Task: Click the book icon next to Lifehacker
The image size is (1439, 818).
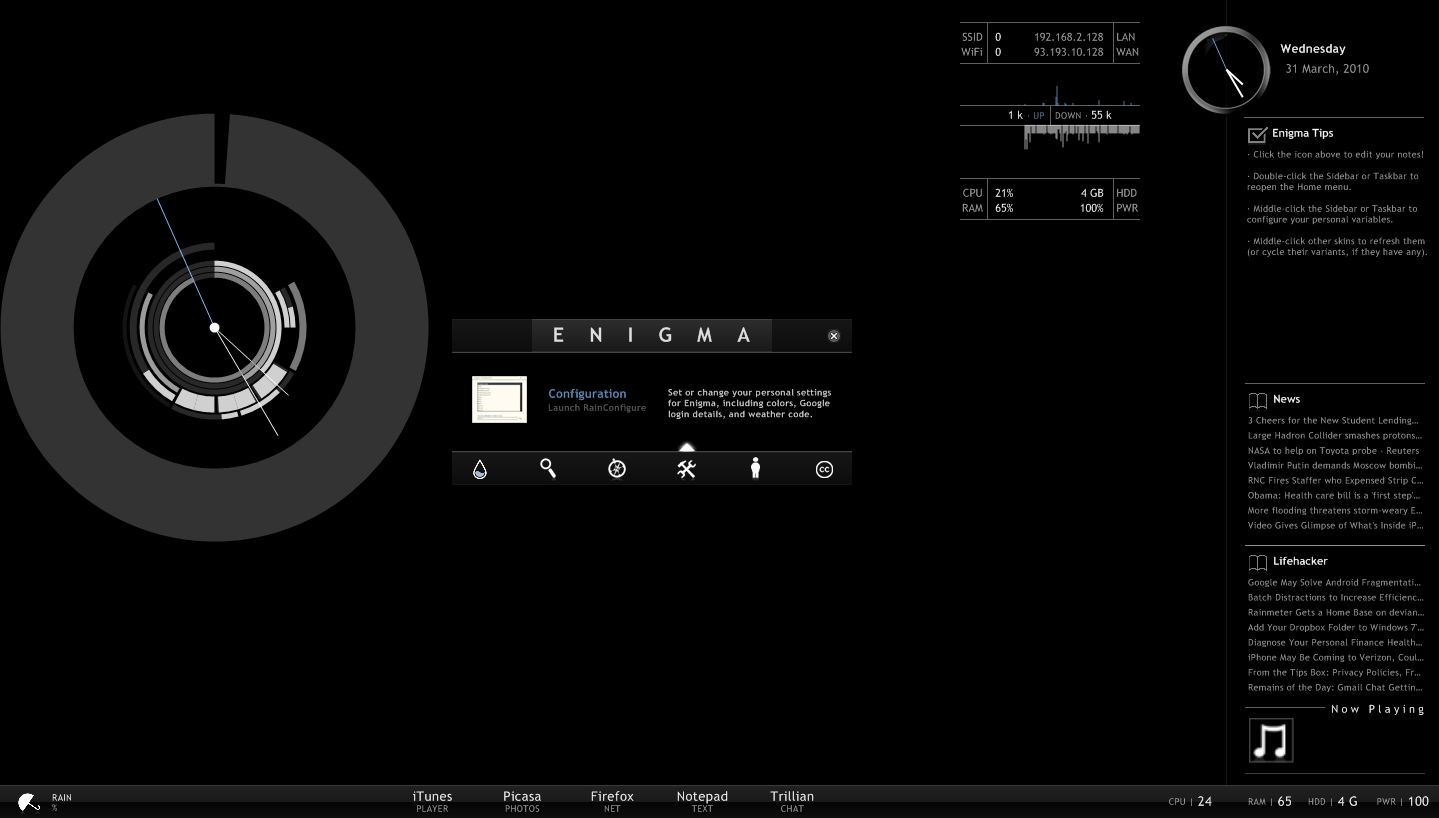Action: (x=1257, y=561)
